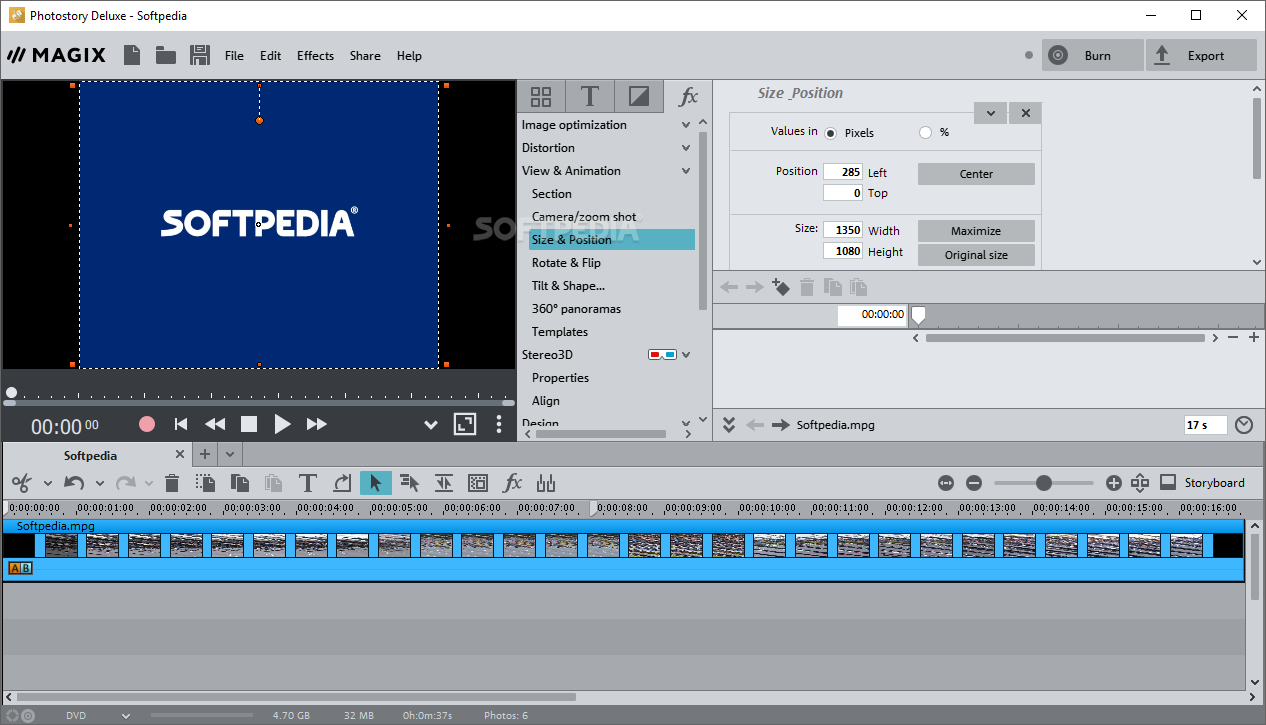Zoom in the timeline with the plus circle
Screen dimensions: 1266x725
click(1114, 483)
